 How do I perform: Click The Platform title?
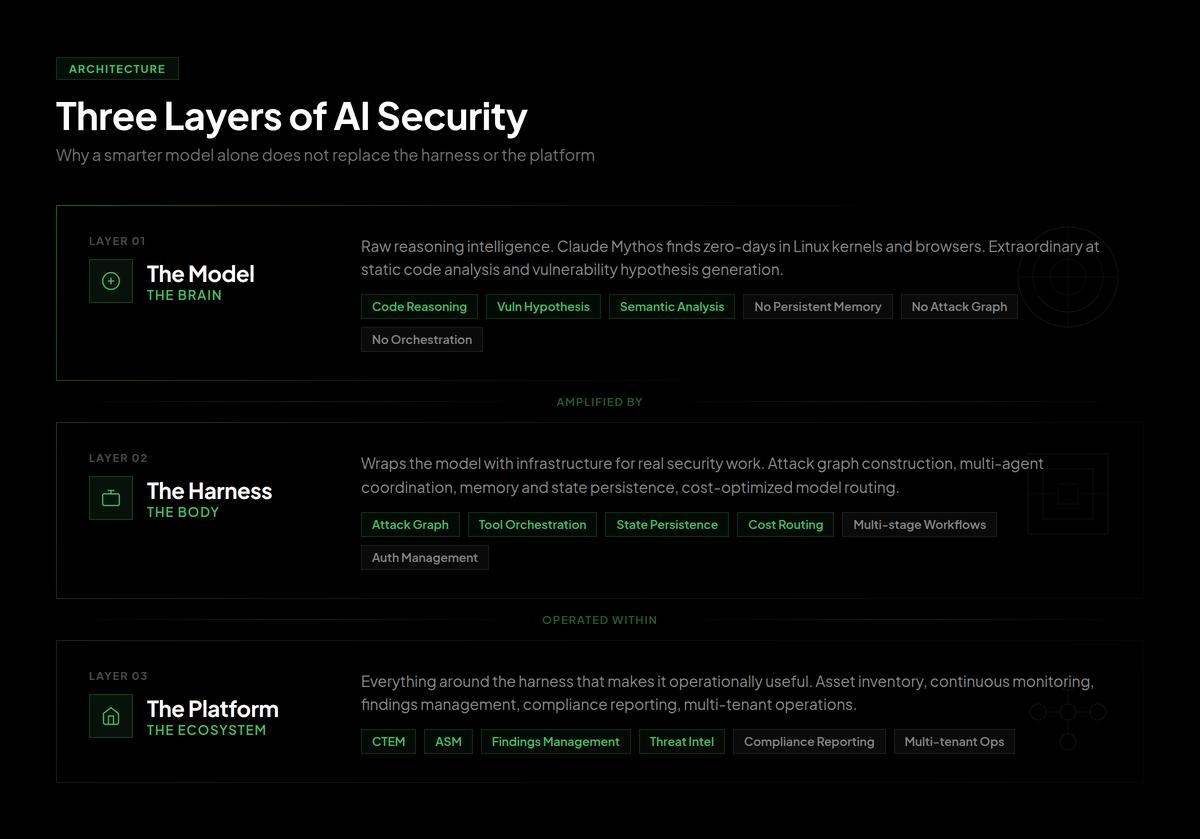tap(213, 709)
